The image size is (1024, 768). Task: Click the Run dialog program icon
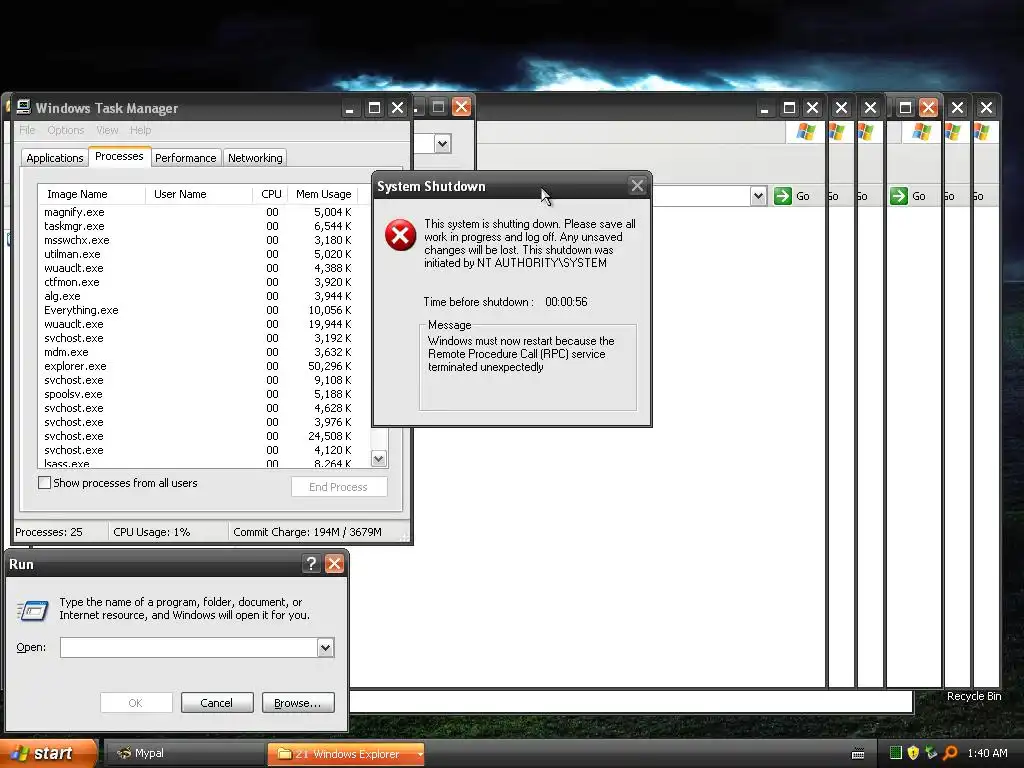(33, 611)
